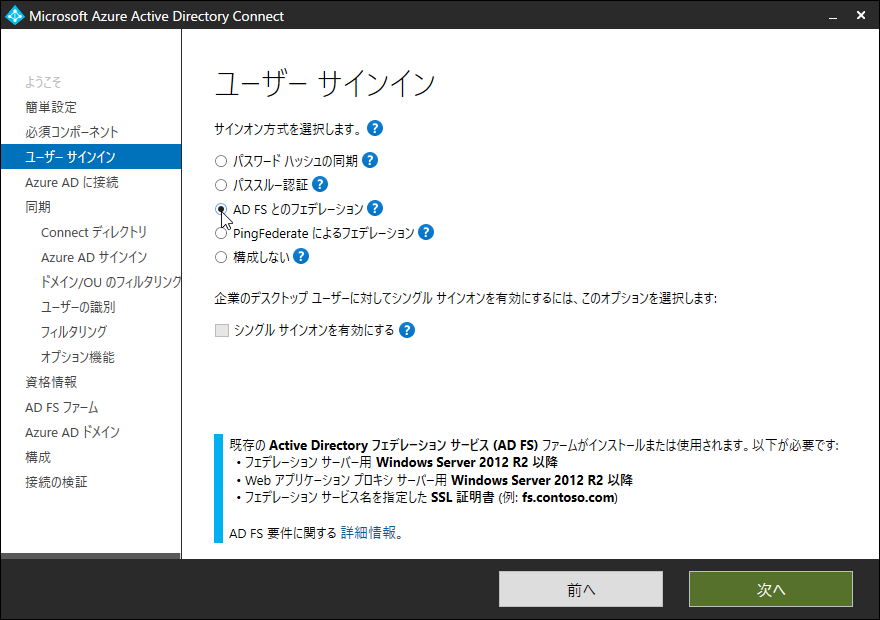Go to AD FS ファーム step
880x620 pixels.
tap(62, 407)
